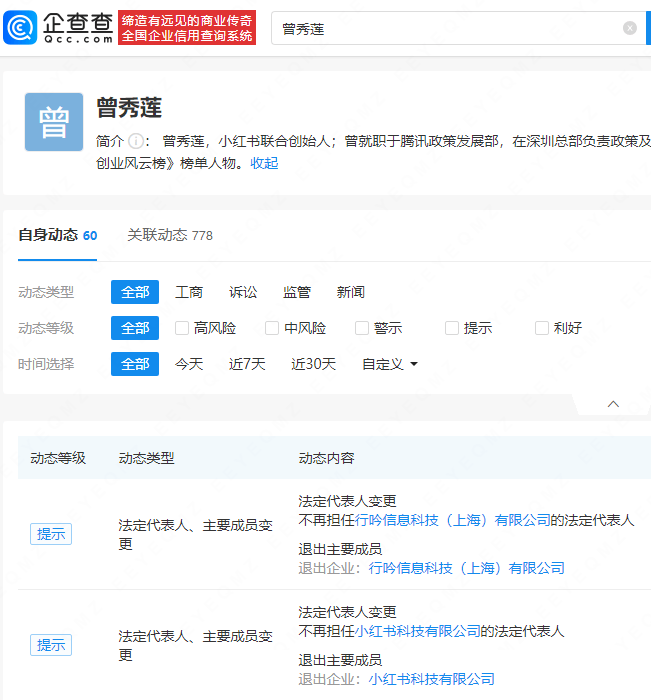Open 行吟信息科技 link after 退出企业
Viewport: 651px width, 700px height.
point(467,569)
